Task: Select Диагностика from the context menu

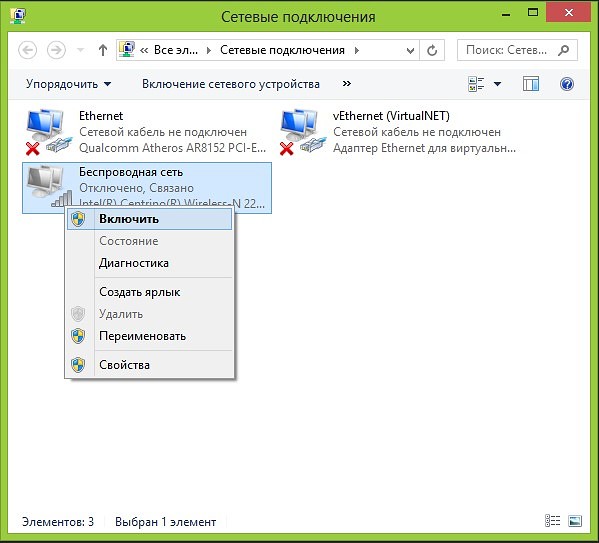Action: pos(149,263)
